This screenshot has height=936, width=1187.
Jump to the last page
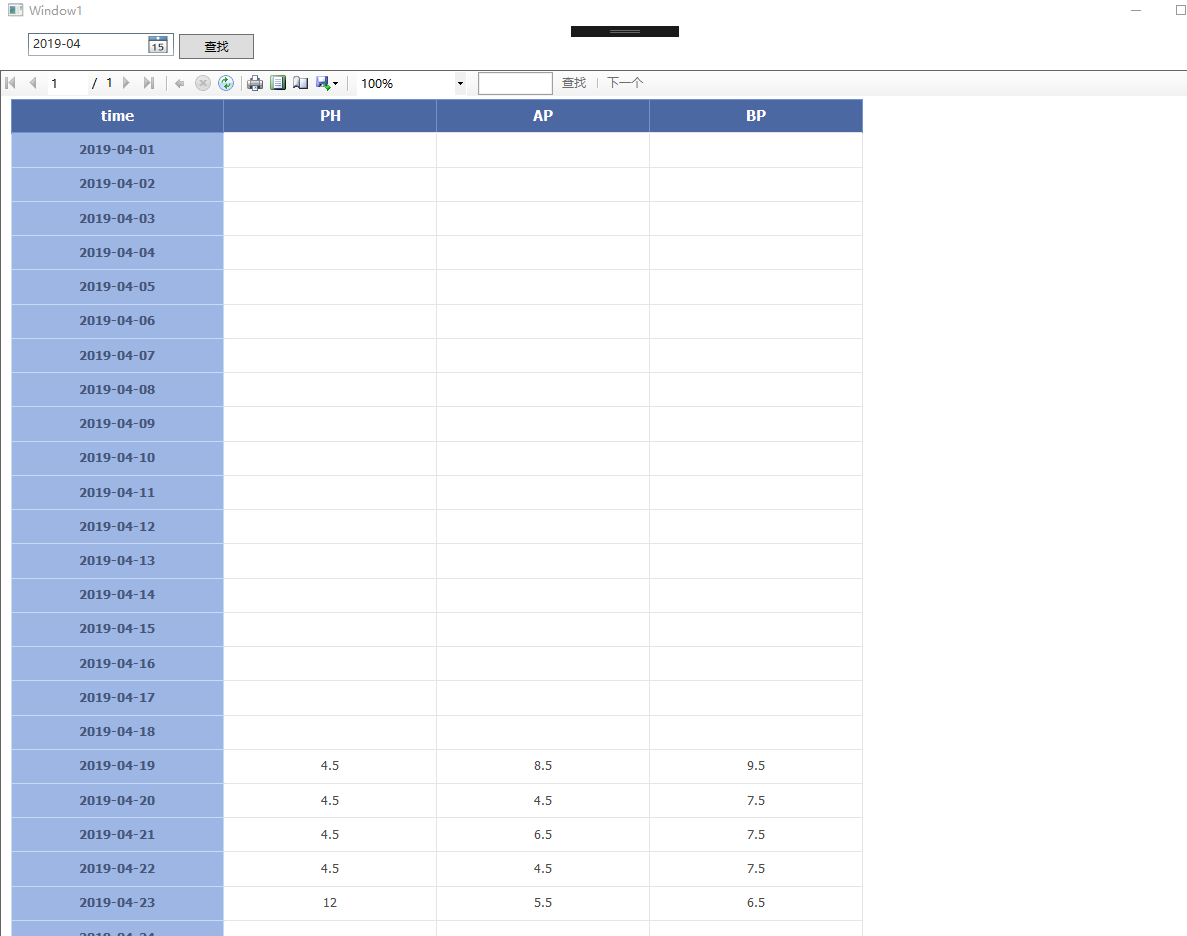coord(148,83)
